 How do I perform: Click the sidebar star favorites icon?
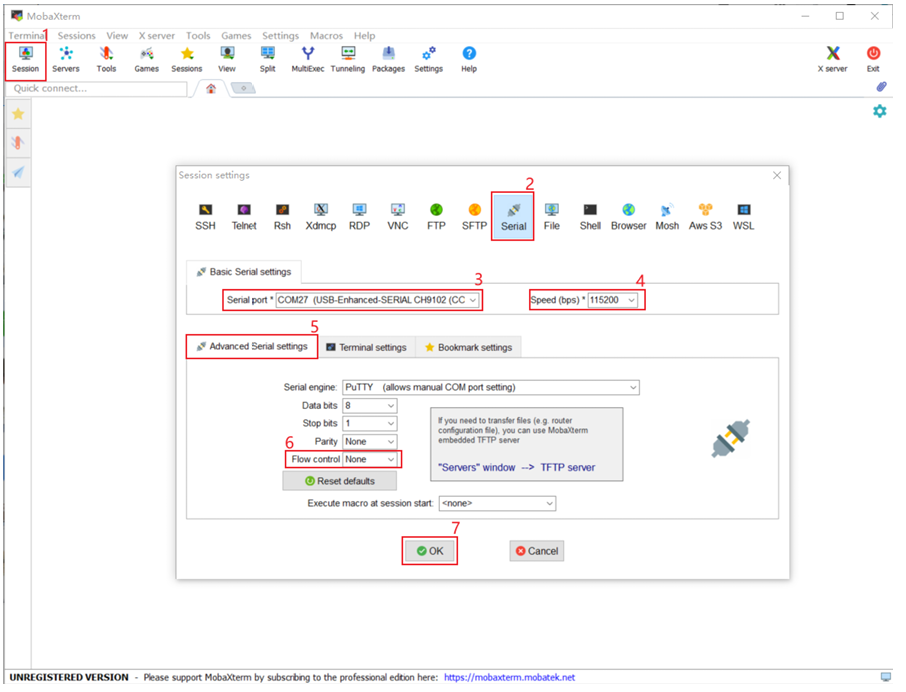point(18,114)
